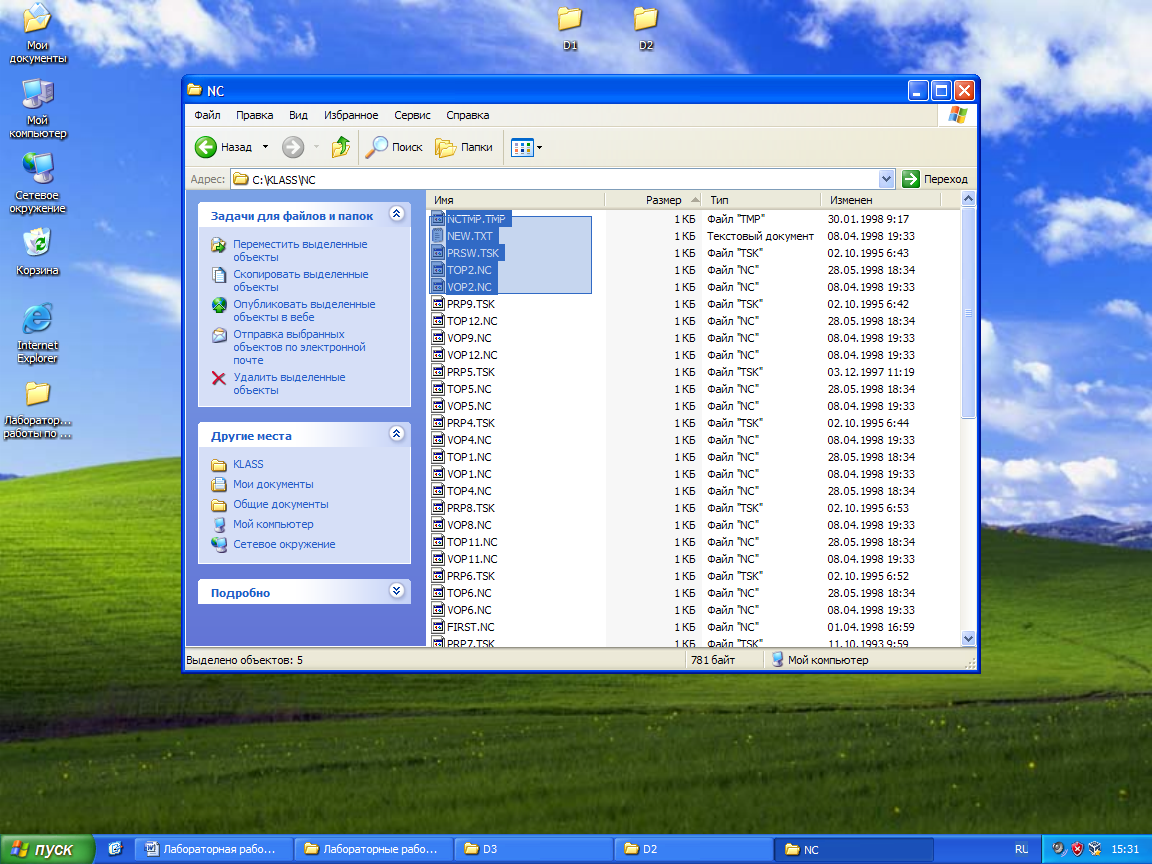
Task: Click Скопировать выделенные объекты link
Action: (x=300, y=281)
